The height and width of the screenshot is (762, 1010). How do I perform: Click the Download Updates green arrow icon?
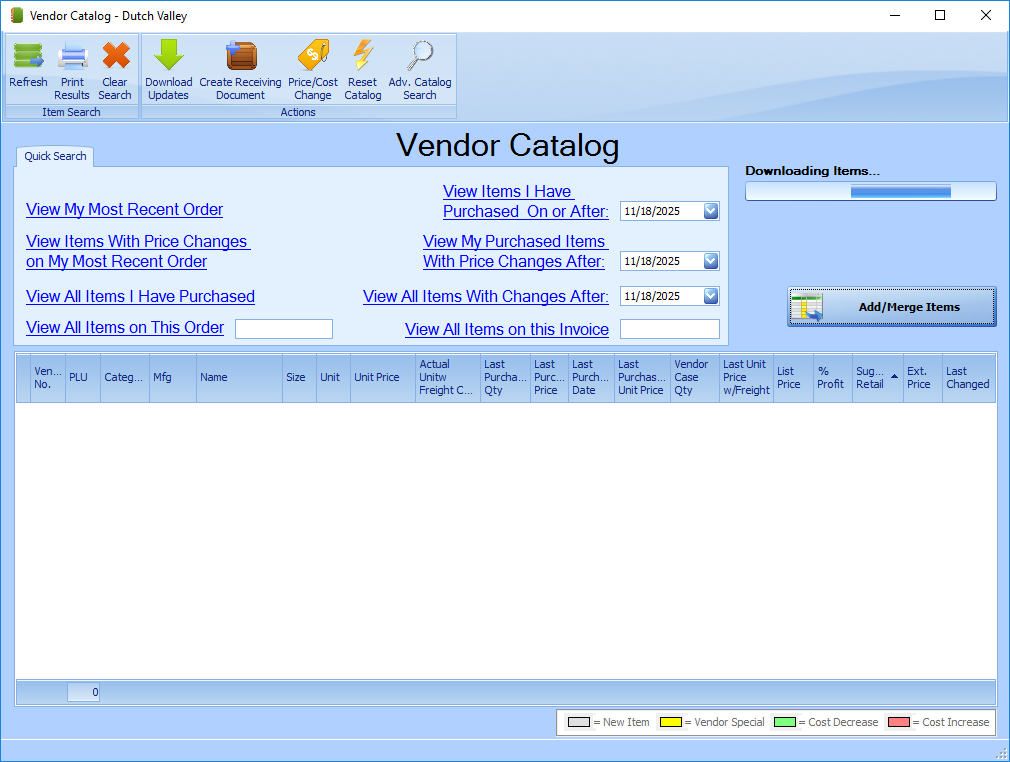tap(168, 58)
